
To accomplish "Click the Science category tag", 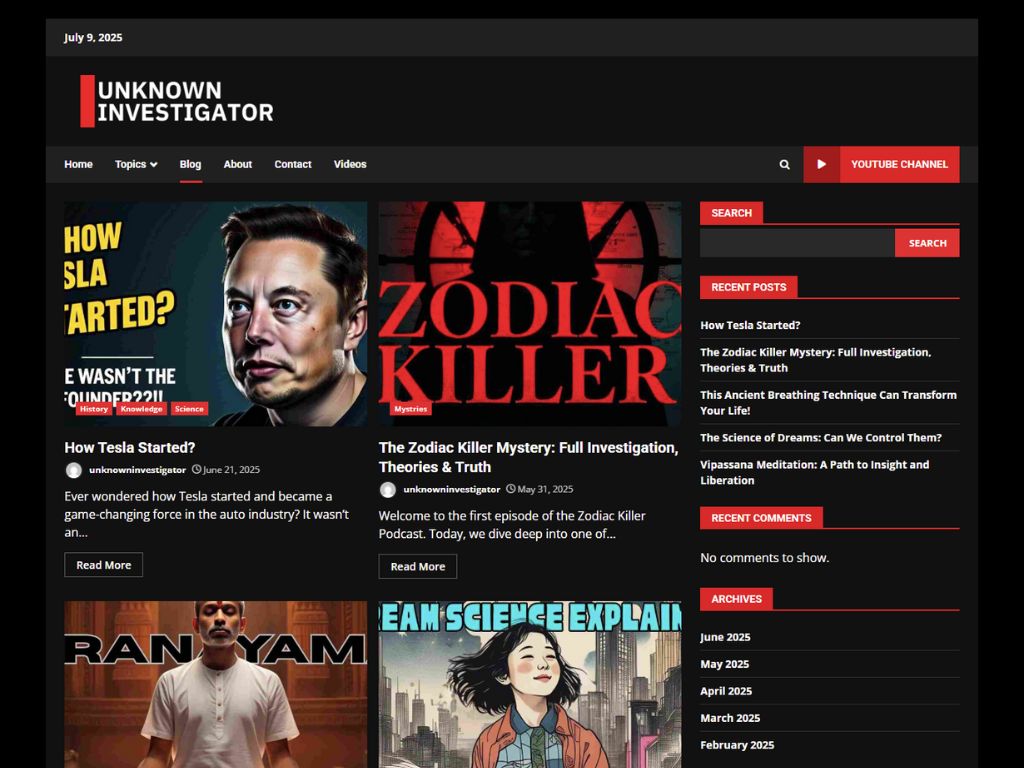I will pos(189,409).
